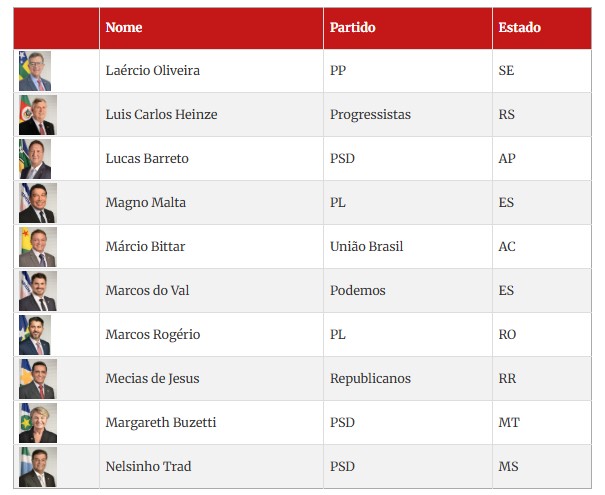
Task: Select the name Margareth Buzetti
Action: [161, 422]
